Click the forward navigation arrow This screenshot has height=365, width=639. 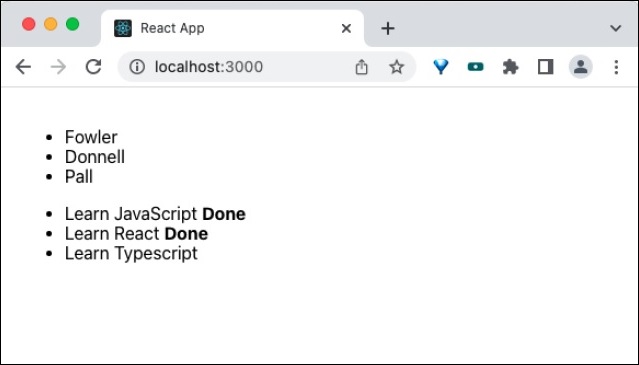[x=58, y=67]
